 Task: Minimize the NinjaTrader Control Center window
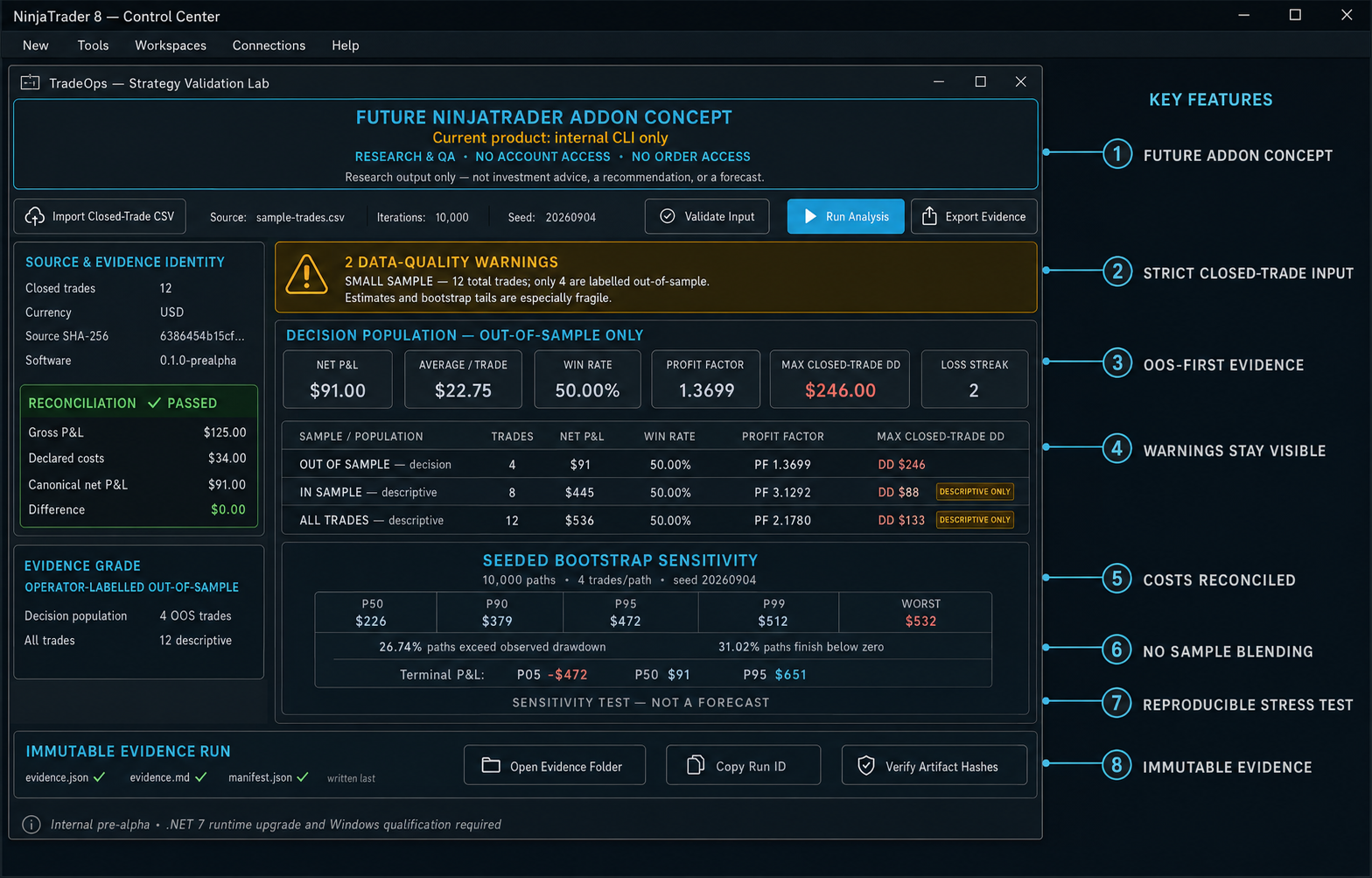[1244, 15]
